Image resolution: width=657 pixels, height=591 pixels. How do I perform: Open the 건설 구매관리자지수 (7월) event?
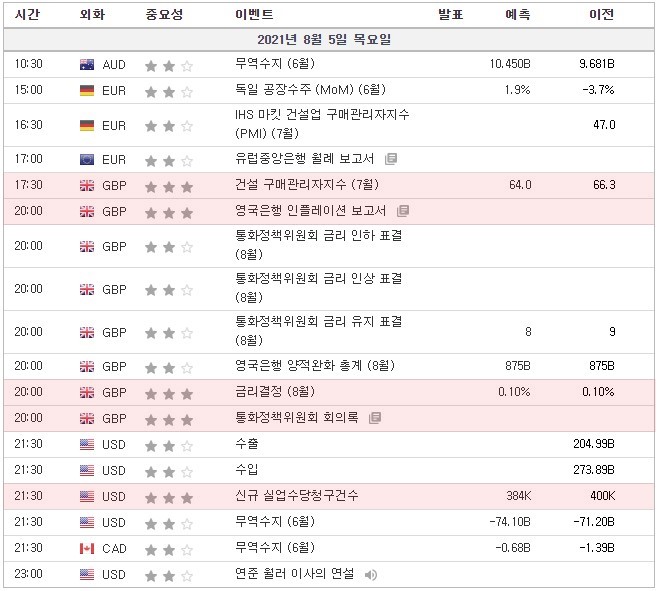[x=304, y=185]
